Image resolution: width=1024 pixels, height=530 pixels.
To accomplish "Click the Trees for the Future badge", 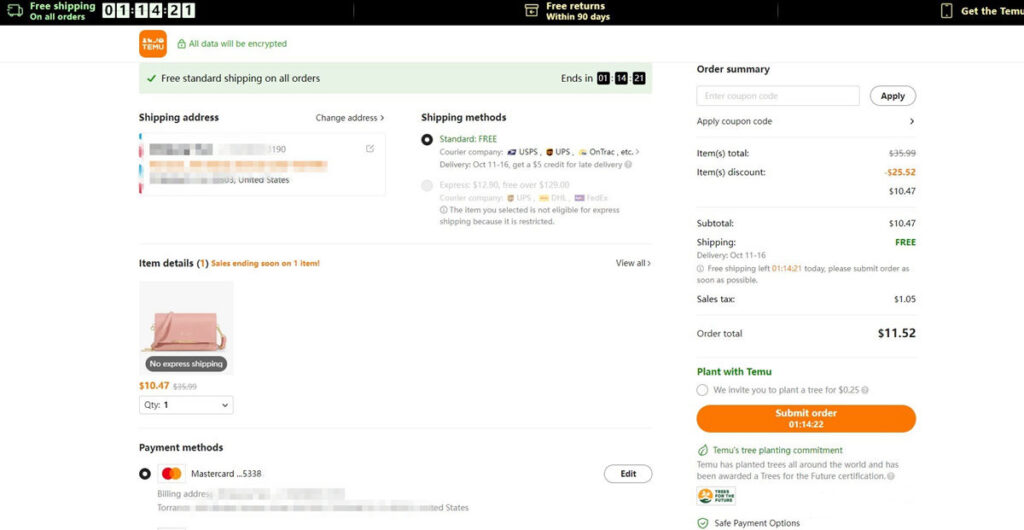I will 709,496.
